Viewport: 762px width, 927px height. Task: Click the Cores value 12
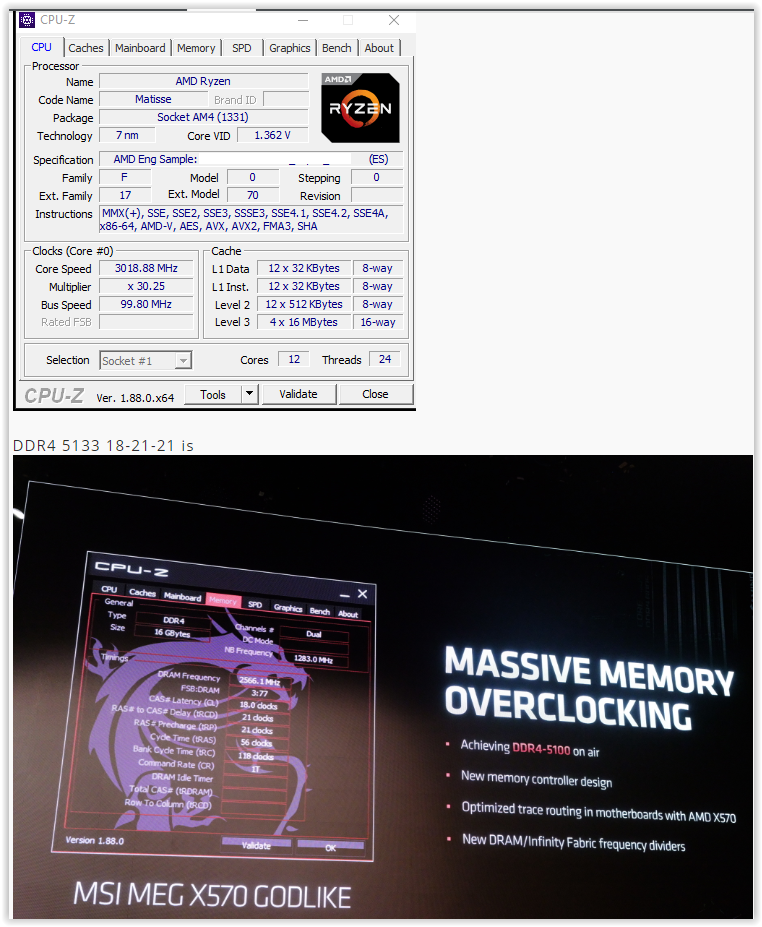294,359
